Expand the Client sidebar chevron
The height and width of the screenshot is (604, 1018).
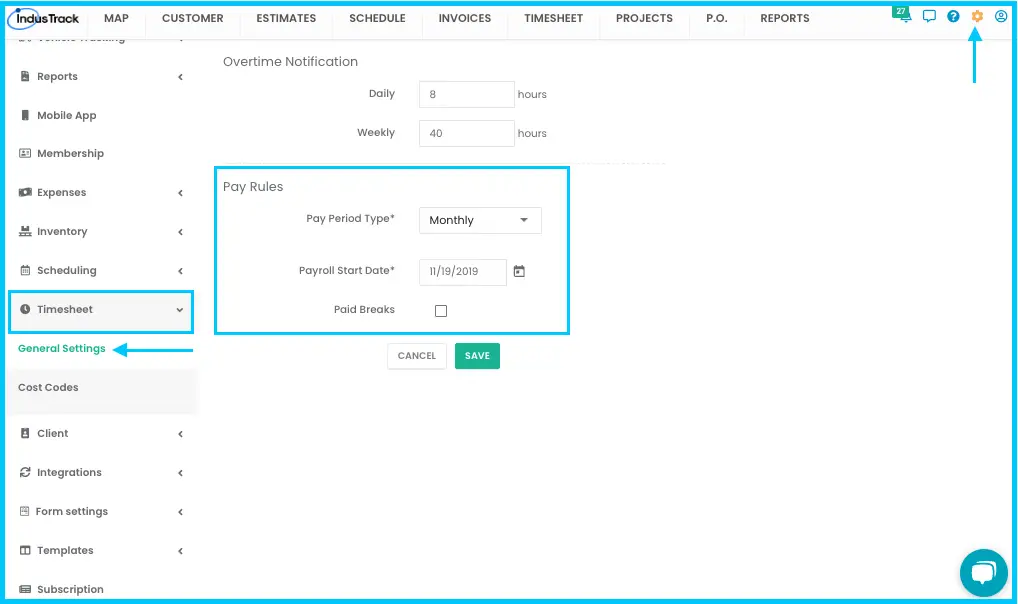pos(180,434)
